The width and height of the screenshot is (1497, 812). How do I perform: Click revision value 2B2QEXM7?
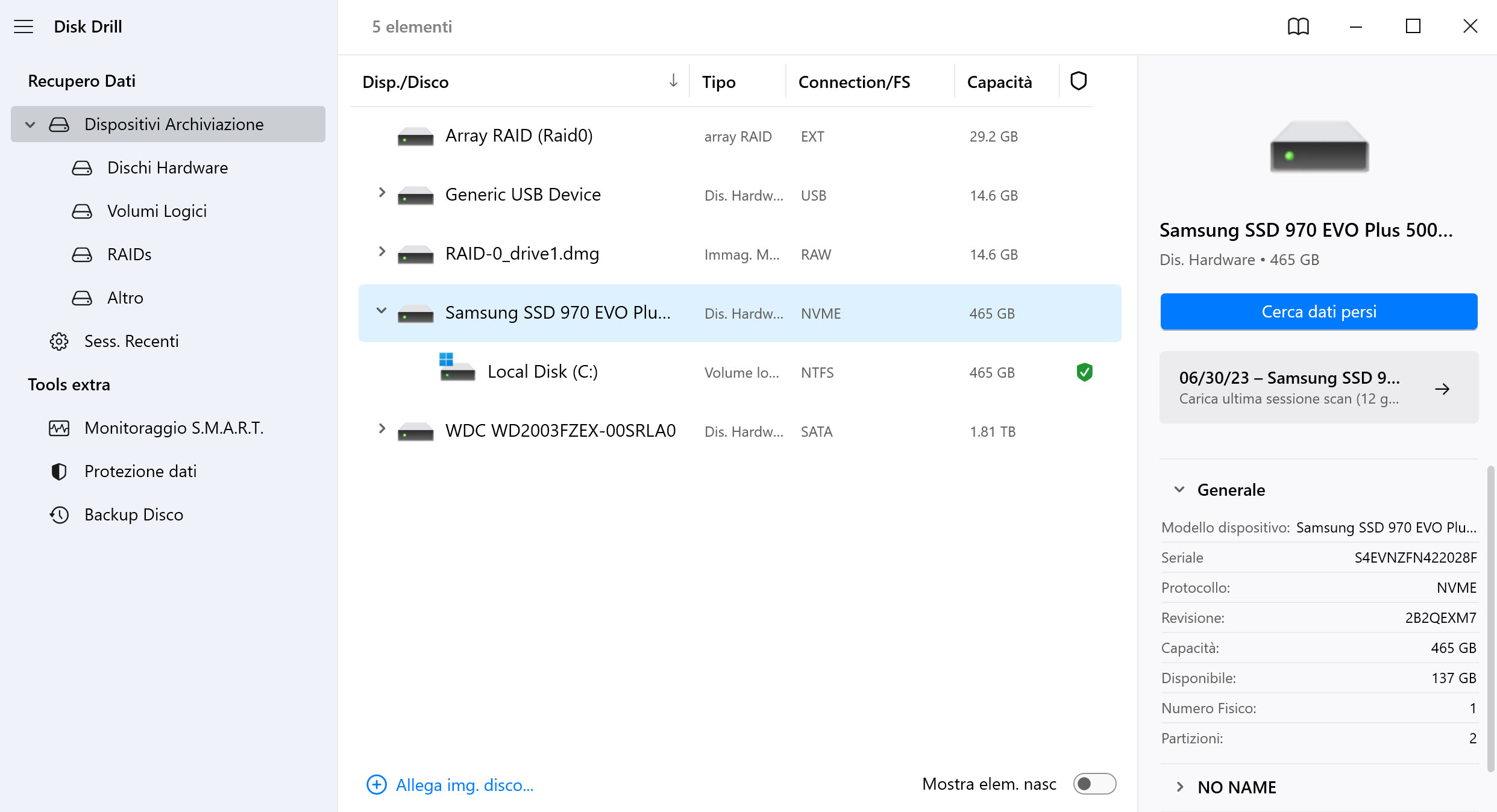point(1440,618)
